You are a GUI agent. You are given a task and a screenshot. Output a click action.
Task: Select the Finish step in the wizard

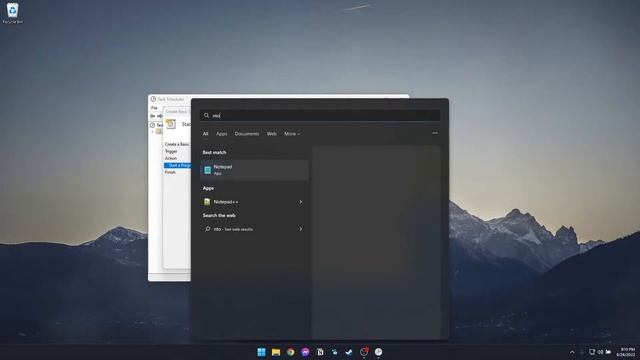click(170, 172)
